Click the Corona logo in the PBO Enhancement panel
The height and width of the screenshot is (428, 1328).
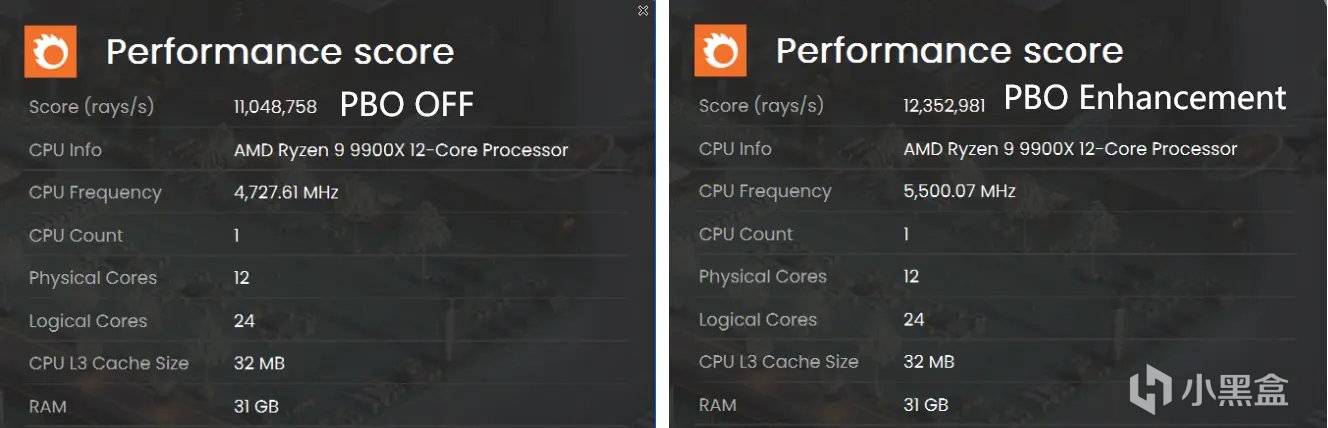tap(720, 52)
